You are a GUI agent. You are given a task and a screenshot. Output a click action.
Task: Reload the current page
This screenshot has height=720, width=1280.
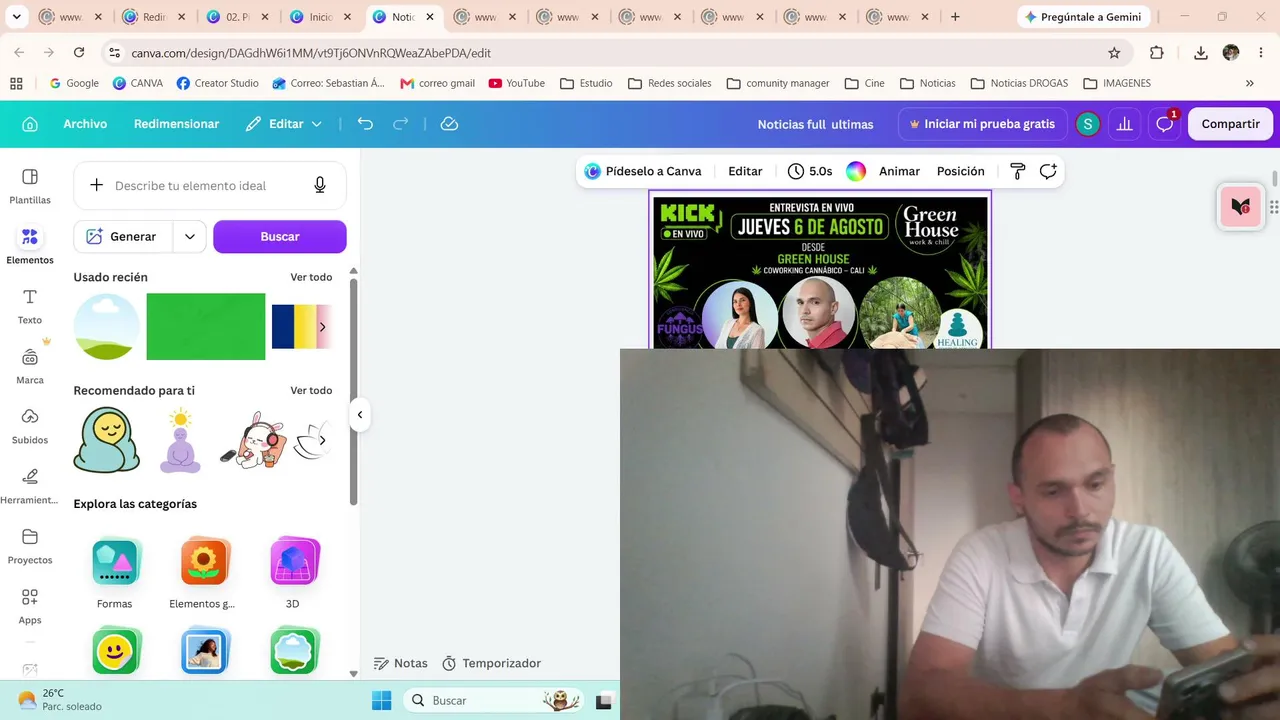[79, 53]
